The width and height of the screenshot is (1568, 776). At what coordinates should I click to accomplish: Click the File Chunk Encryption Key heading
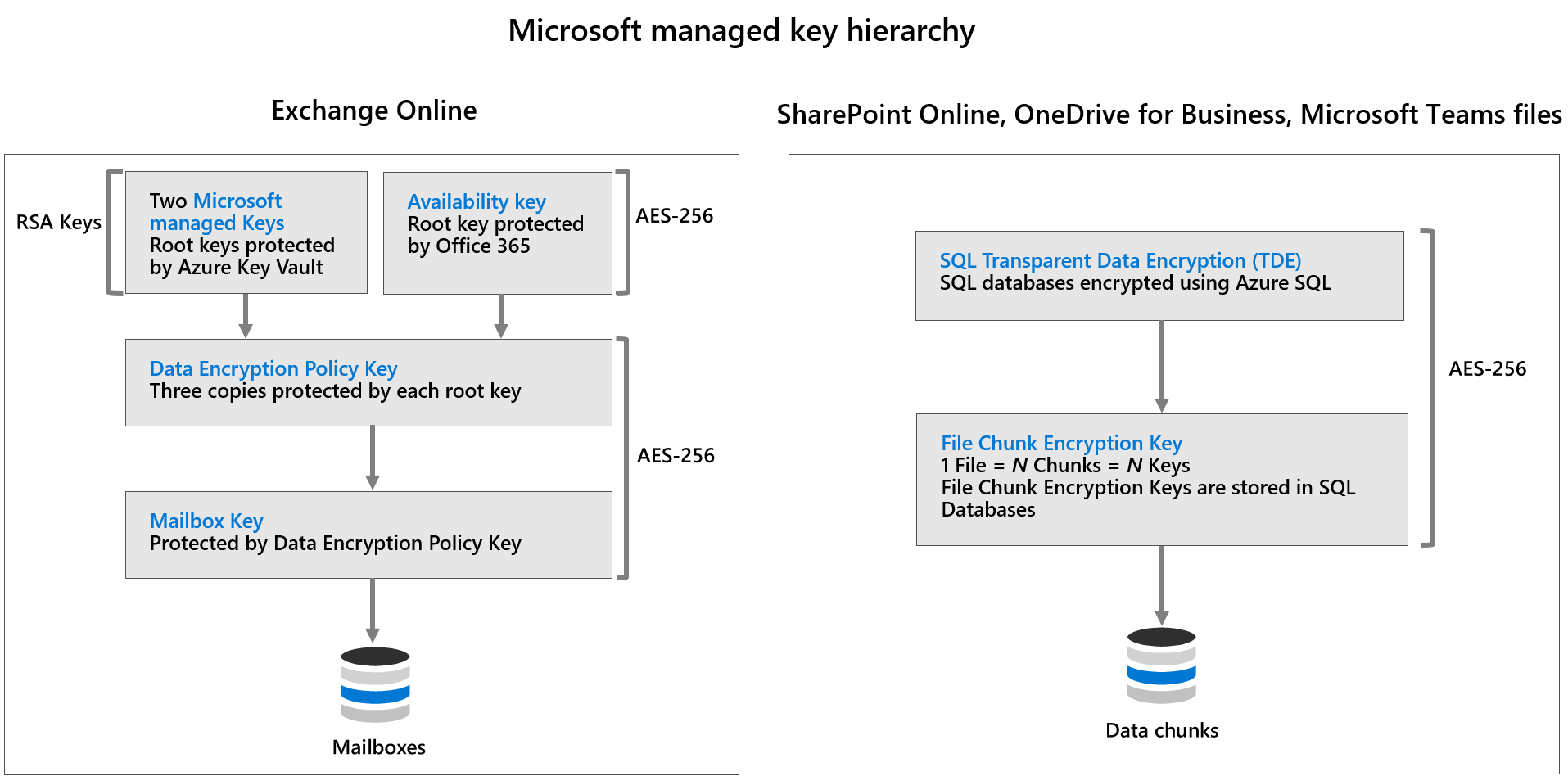(x=1061, y=443)
